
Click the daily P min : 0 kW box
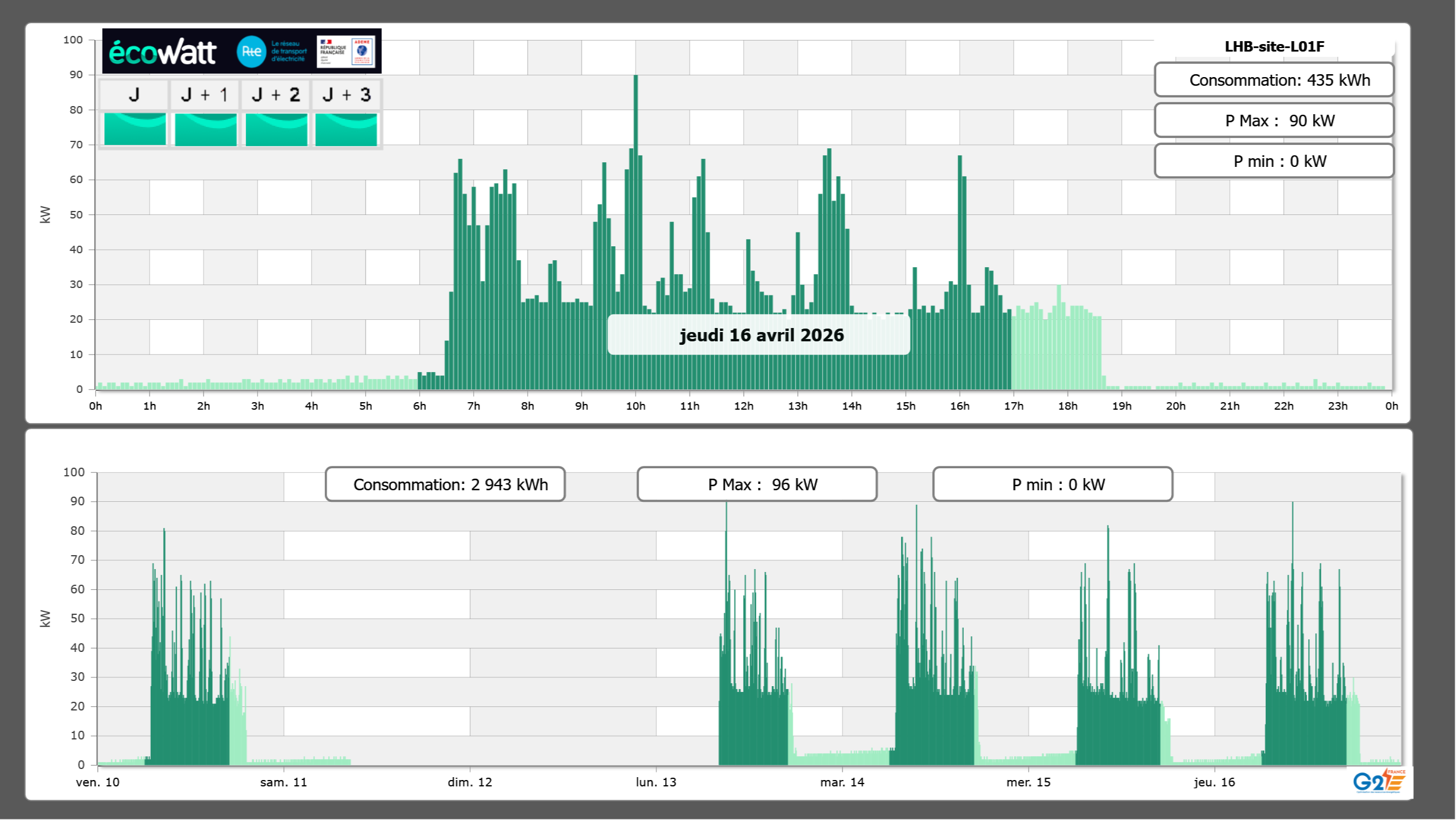coord(1274,161)
